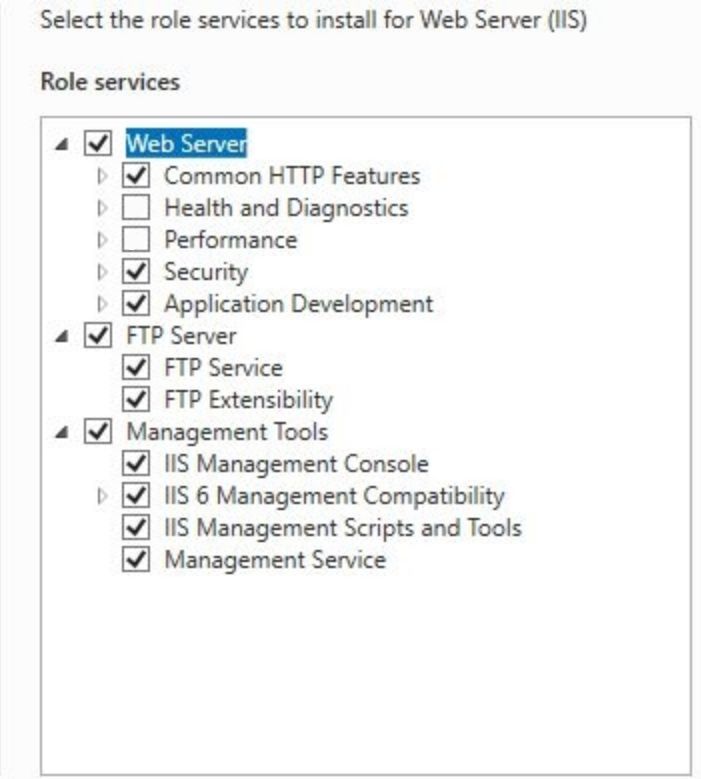Screen dimensions: 701x779
Task: Collapse the Web Server tree node
Action: pyautogui.click(x=62, y=145)
